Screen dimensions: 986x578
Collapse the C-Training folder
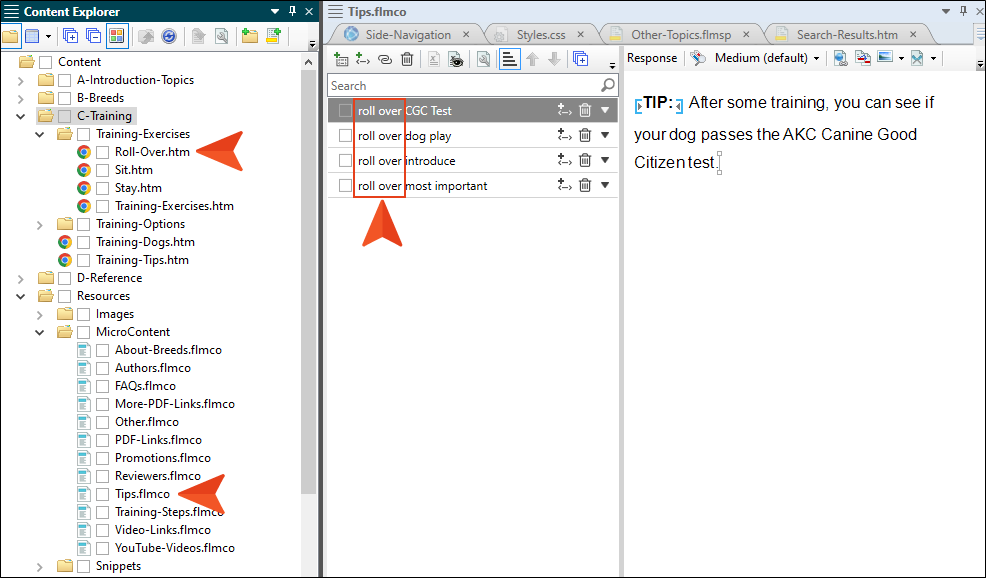(21, 116)
